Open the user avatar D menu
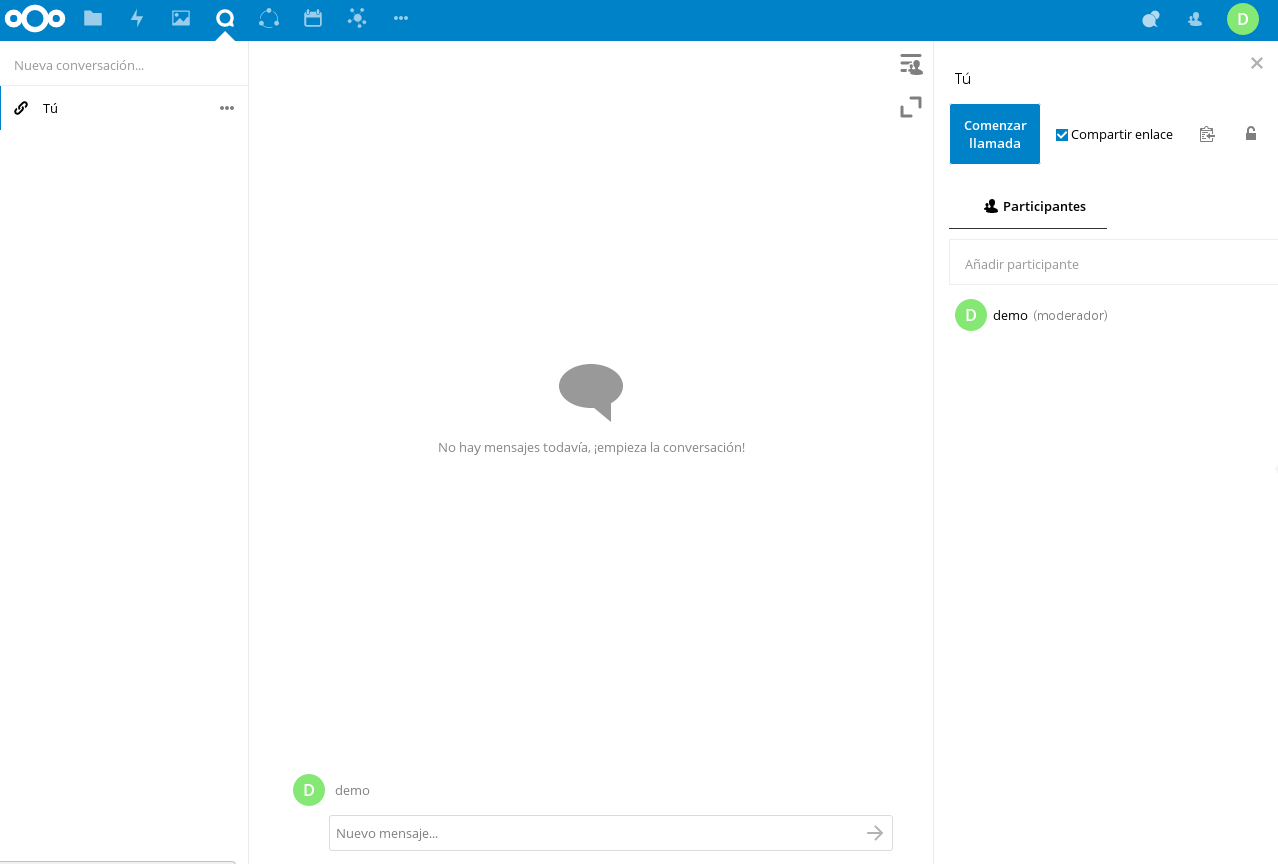The width and height of the screenshot is (1278, 864). pyautogui.click(x=1243, y=19)
